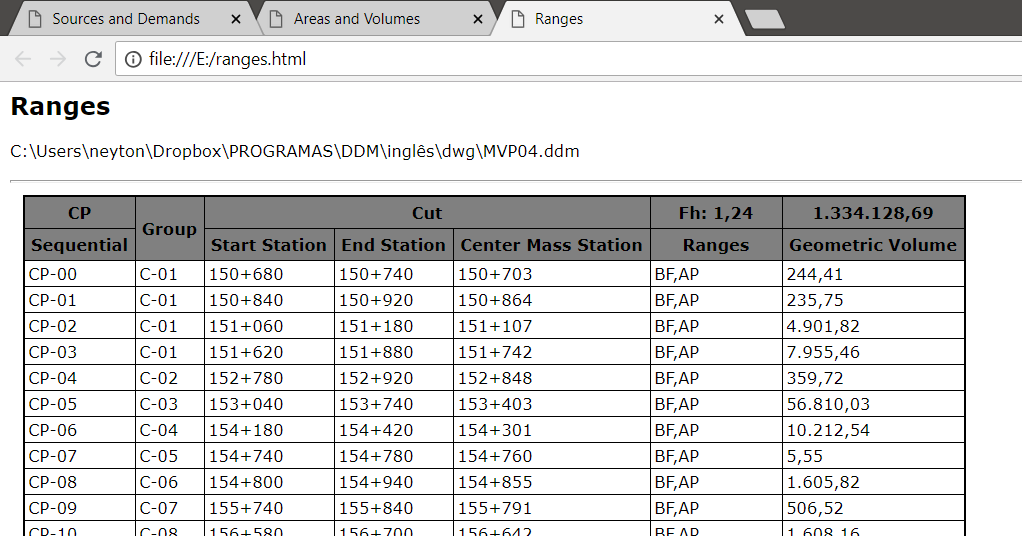This screenshot has height=536, width=1022.
Task: Close the Sources and Demands tab
Action: tap(236, 19)
